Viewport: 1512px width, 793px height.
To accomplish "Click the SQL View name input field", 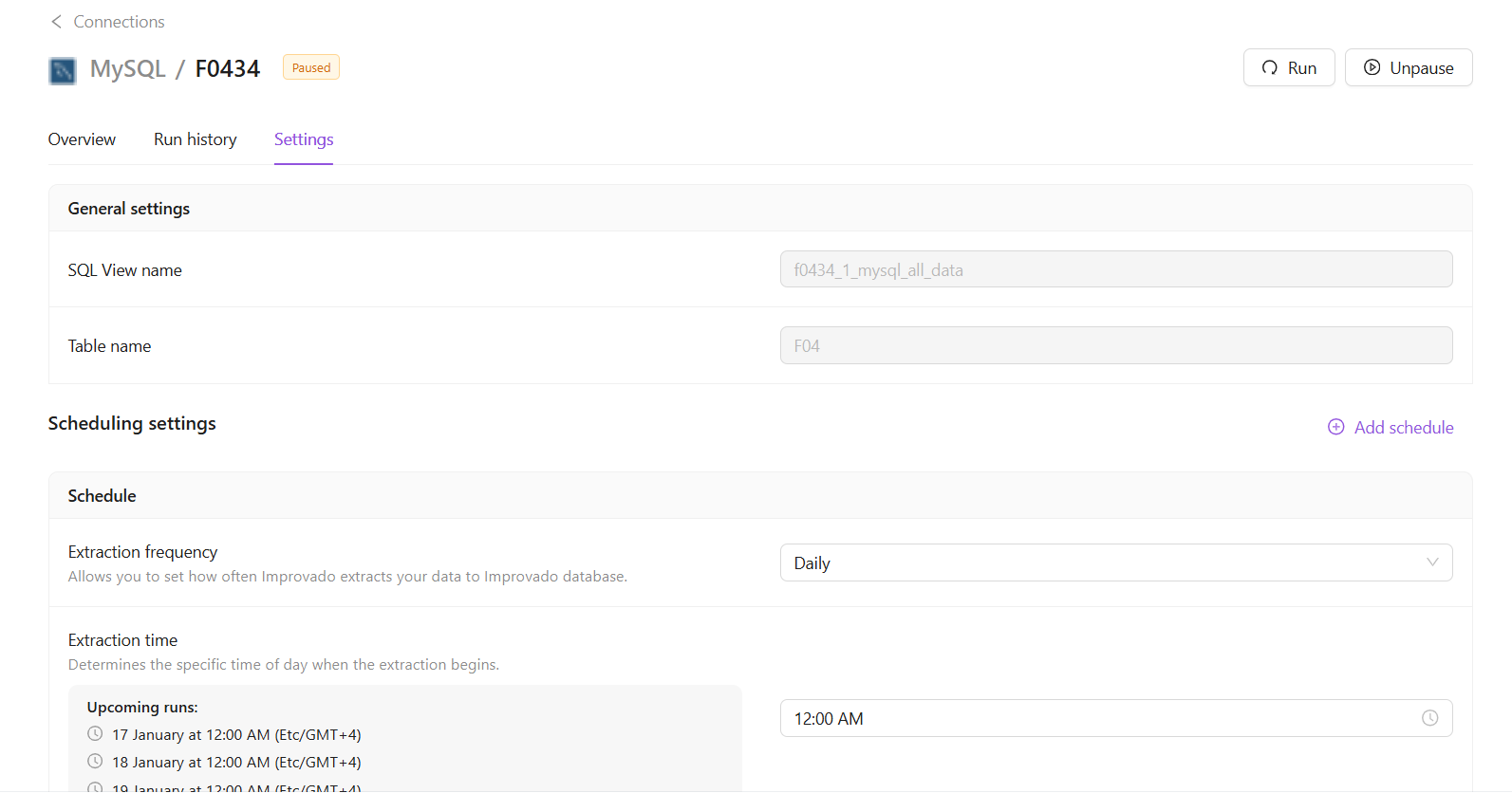I will (x=1115, y=269).
